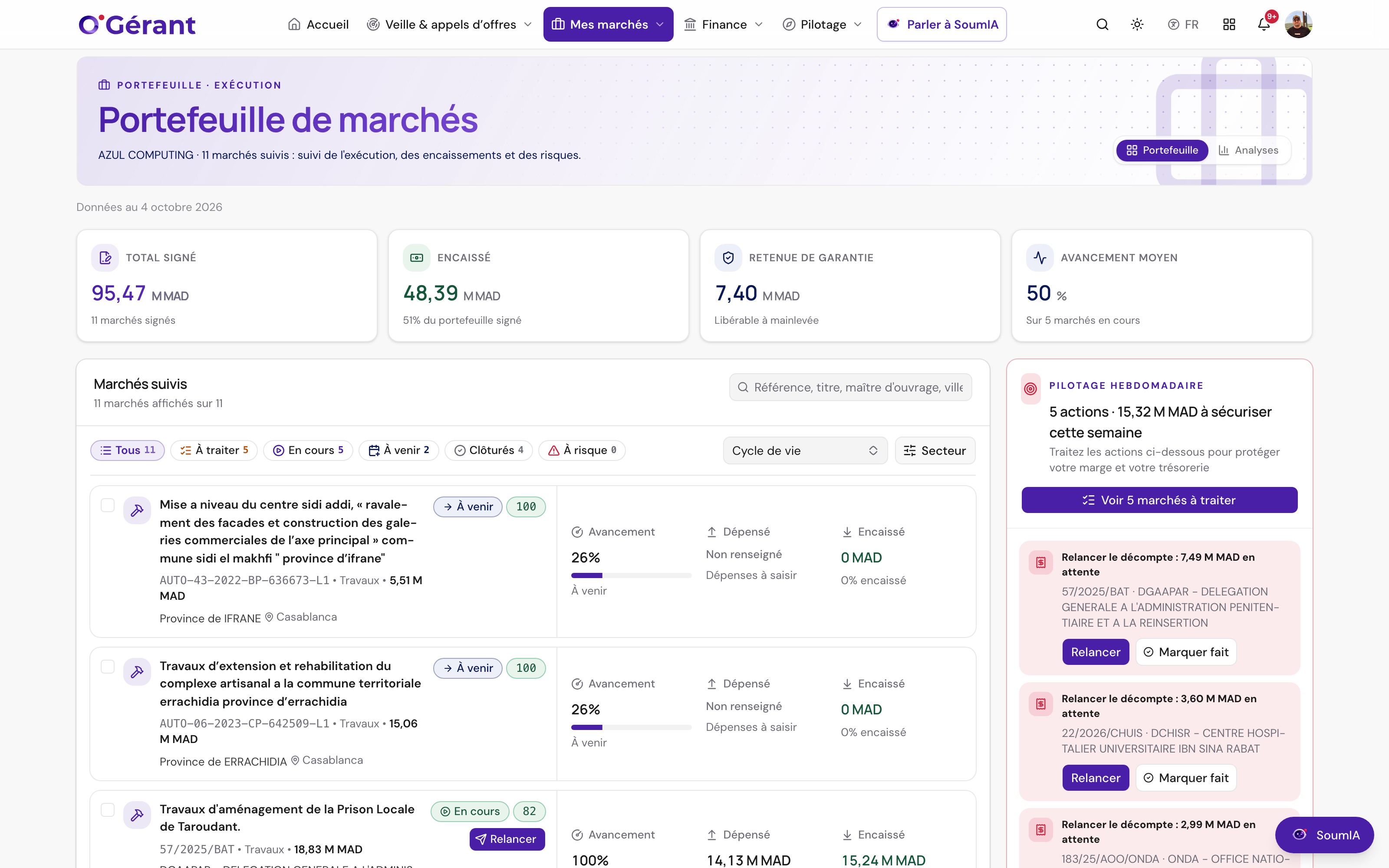Click Encaissé download icon in Sidi Addi row

[x=846, y=532]
